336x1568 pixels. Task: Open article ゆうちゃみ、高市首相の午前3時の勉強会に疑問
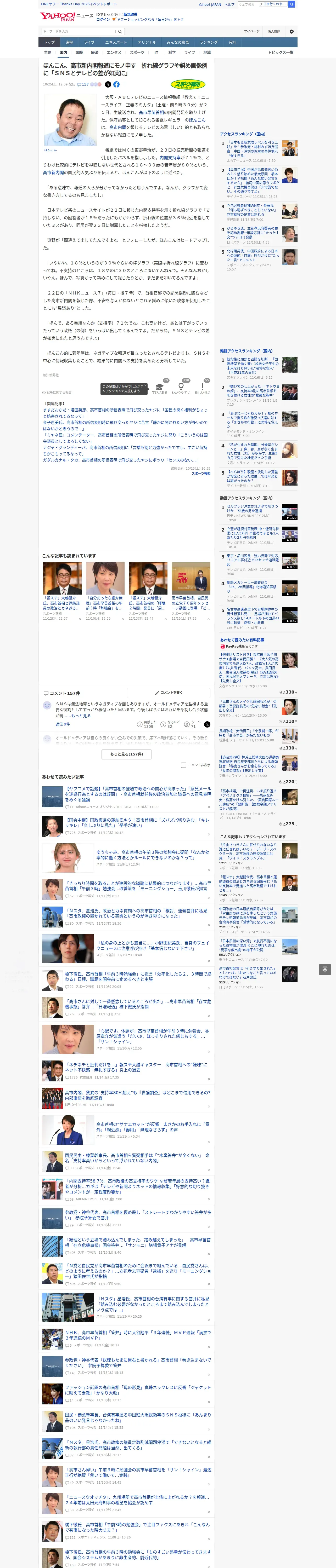[x=153, y=855]
